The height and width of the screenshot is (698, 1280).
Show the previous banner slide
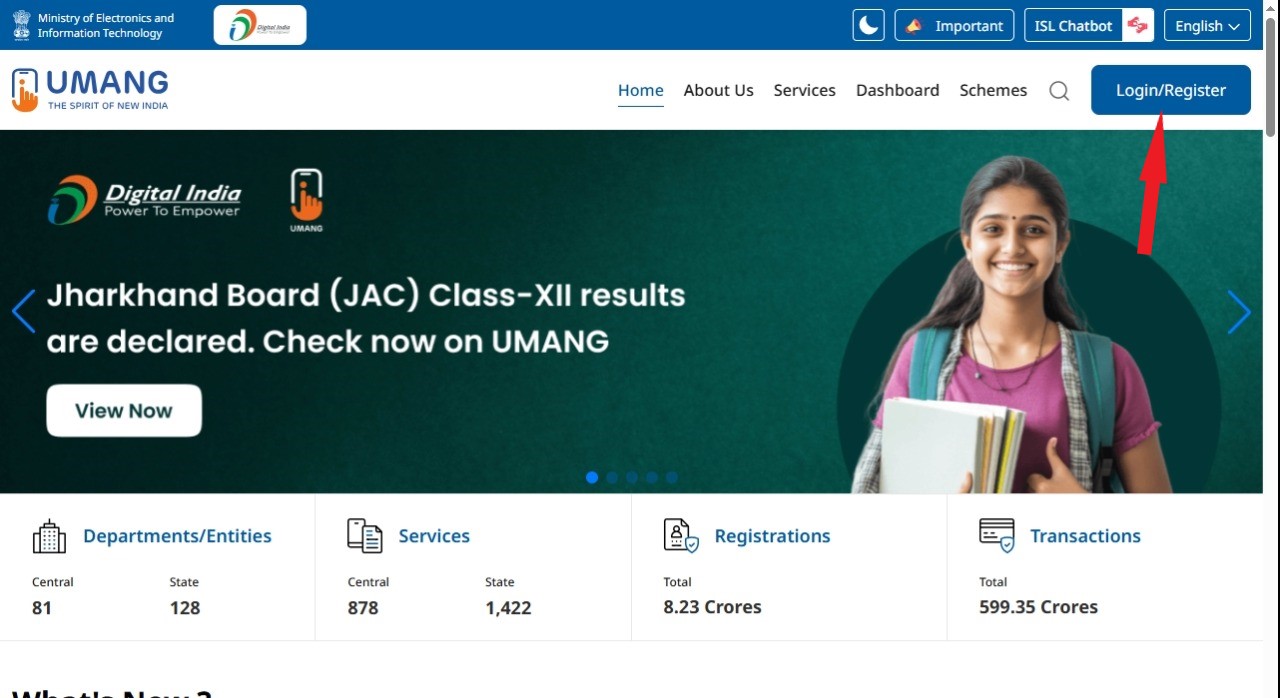pyautogui.click(x=24, y=311)
